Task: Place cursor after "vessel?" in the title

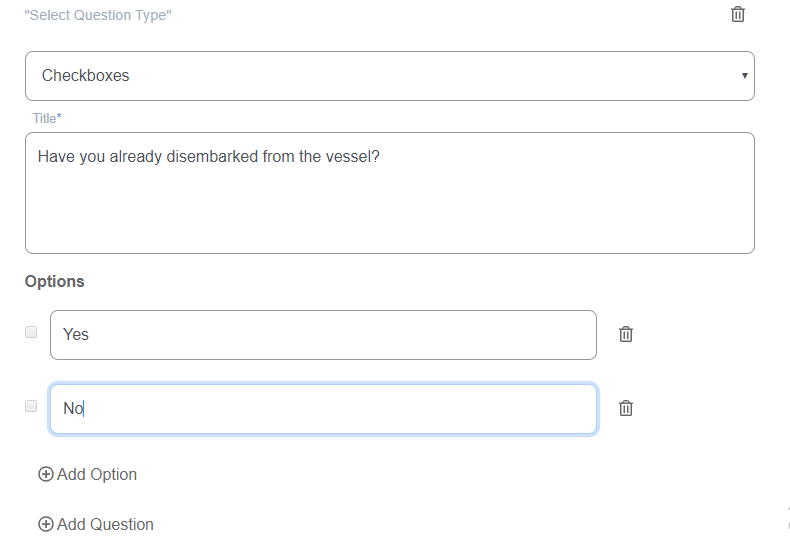Action: pyautogui.click(x=381, y=157)
